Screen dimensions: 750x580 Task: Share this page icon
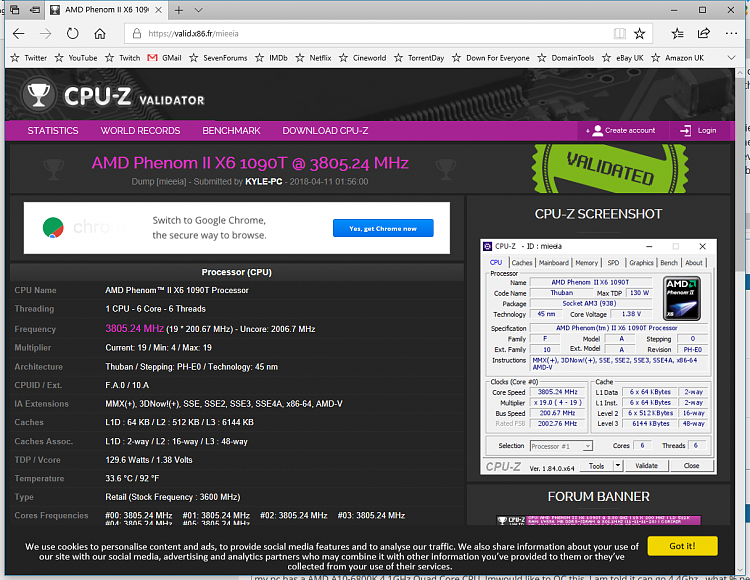click(x=704, y=33)
